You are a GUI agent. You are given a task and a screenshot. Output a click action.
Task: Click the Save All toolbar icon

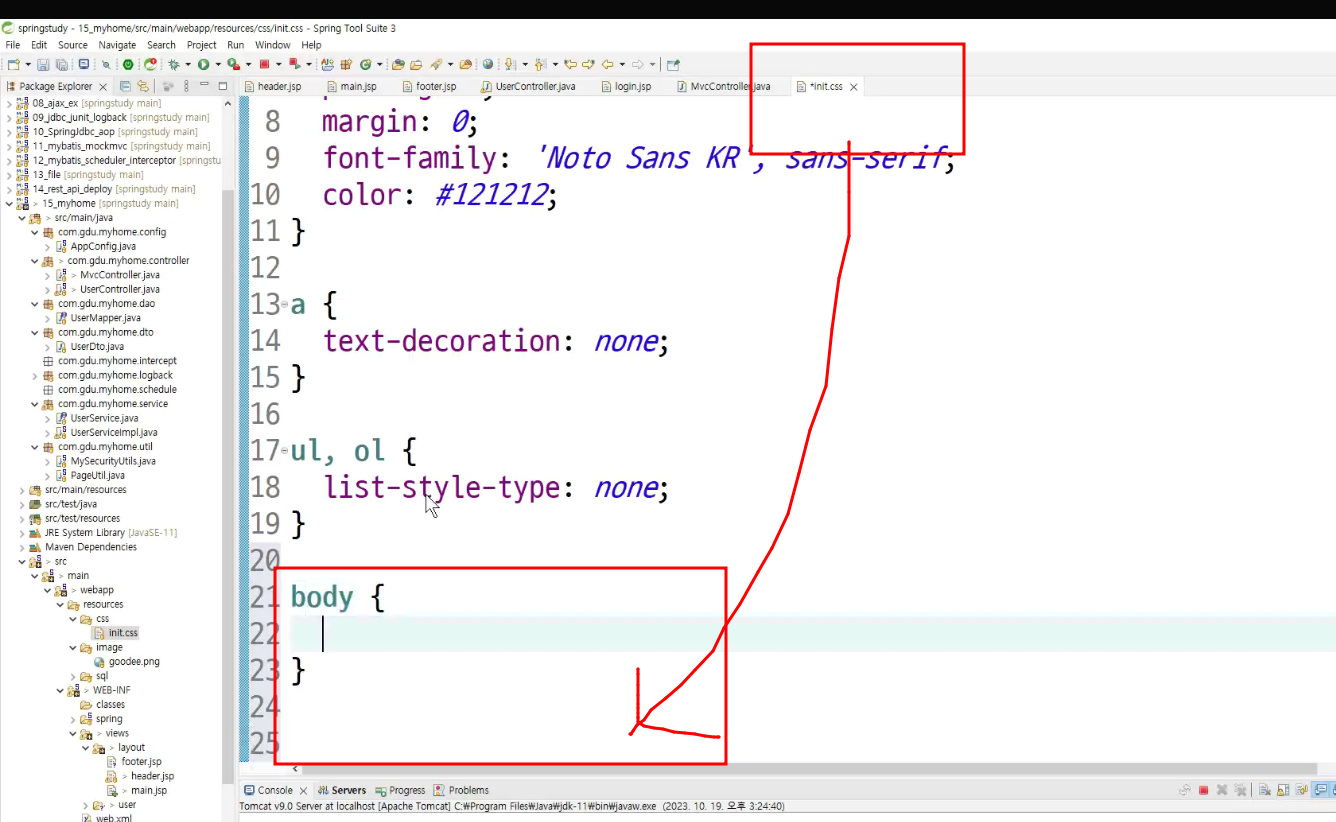click(62, 64)
